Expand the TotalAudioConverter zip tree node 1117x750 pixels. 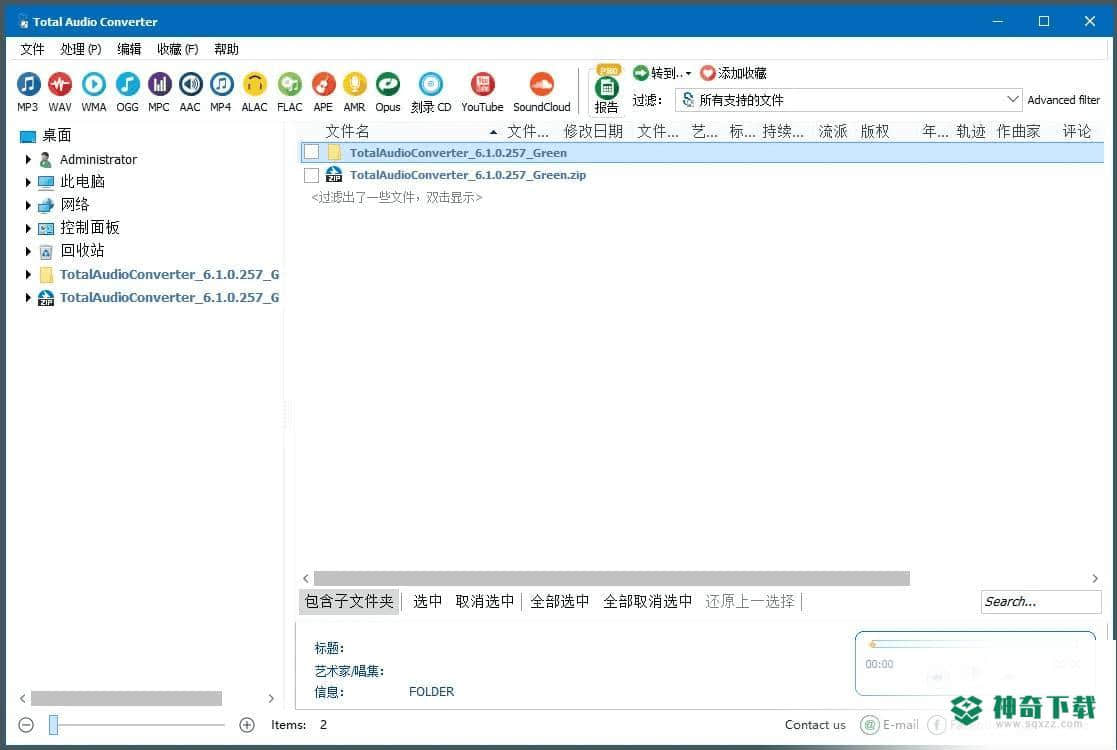coord(28,298)
